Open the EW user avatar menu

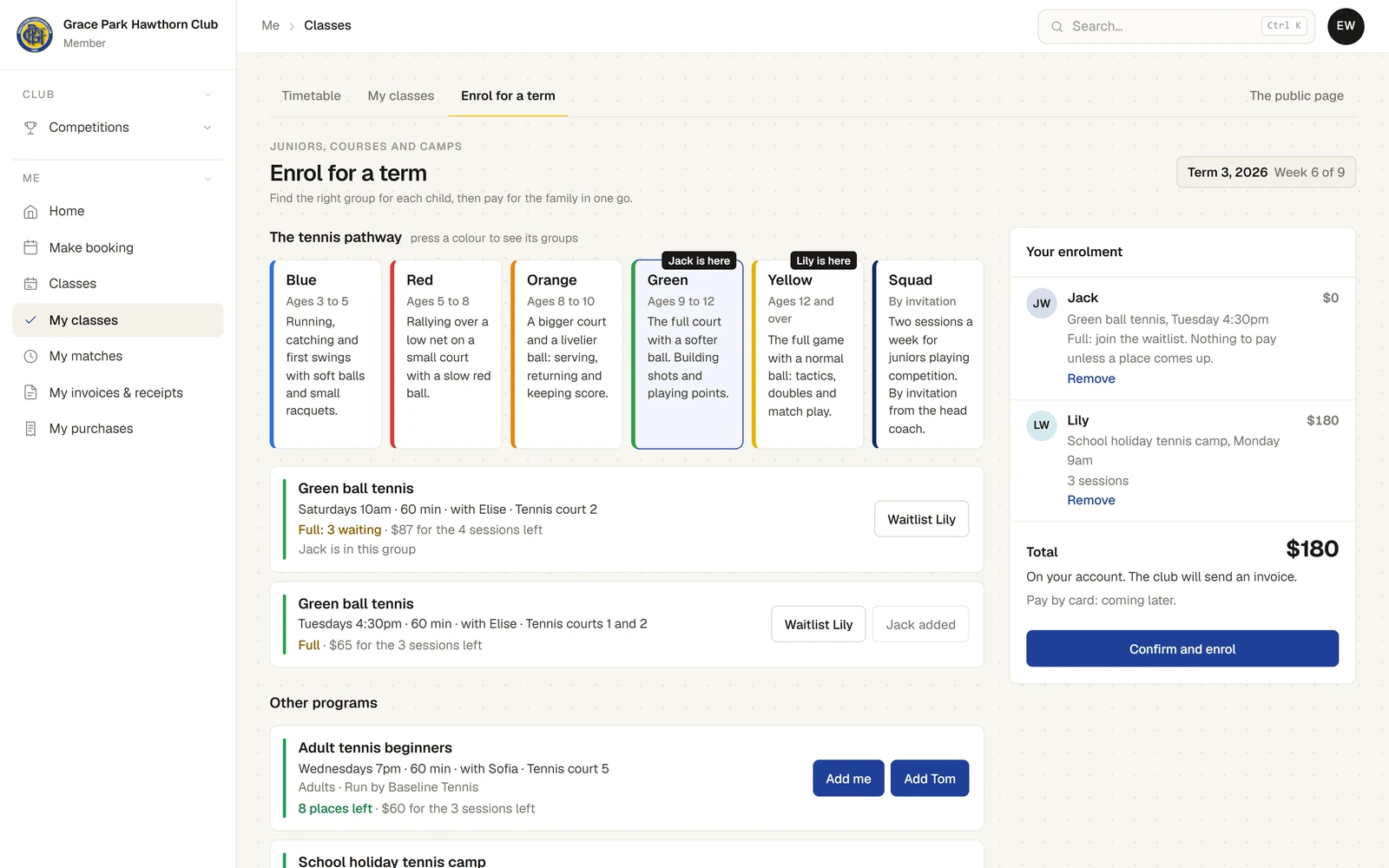pyautogui.click(x=1346, y=26)
